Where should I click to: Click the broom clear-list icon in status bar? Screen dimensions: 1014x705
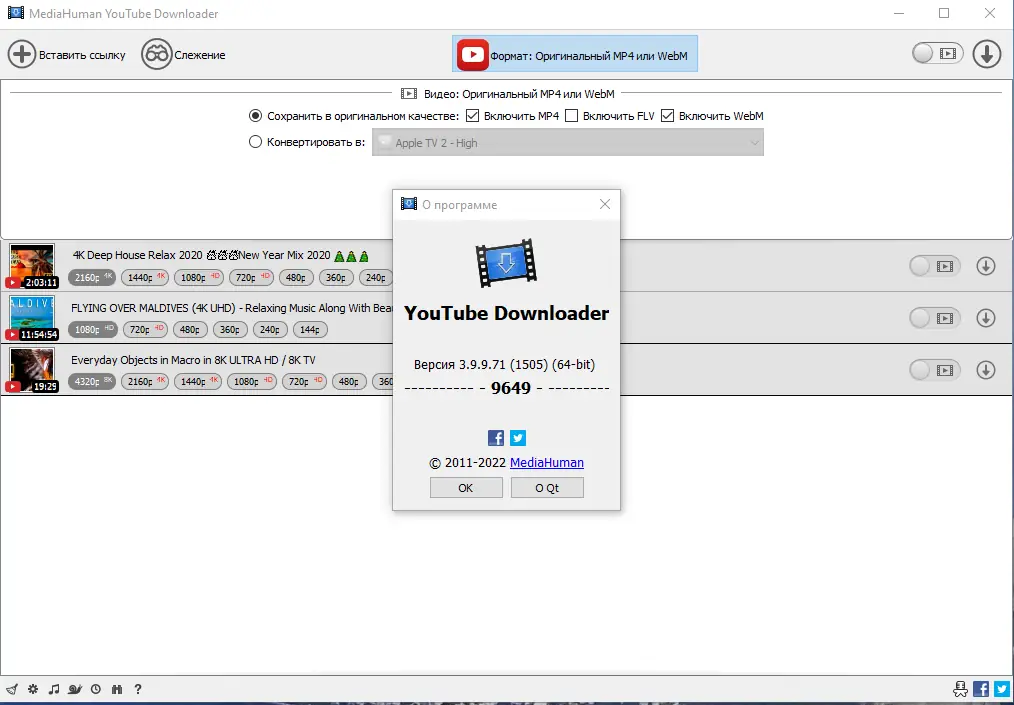[x=12, y=689]
